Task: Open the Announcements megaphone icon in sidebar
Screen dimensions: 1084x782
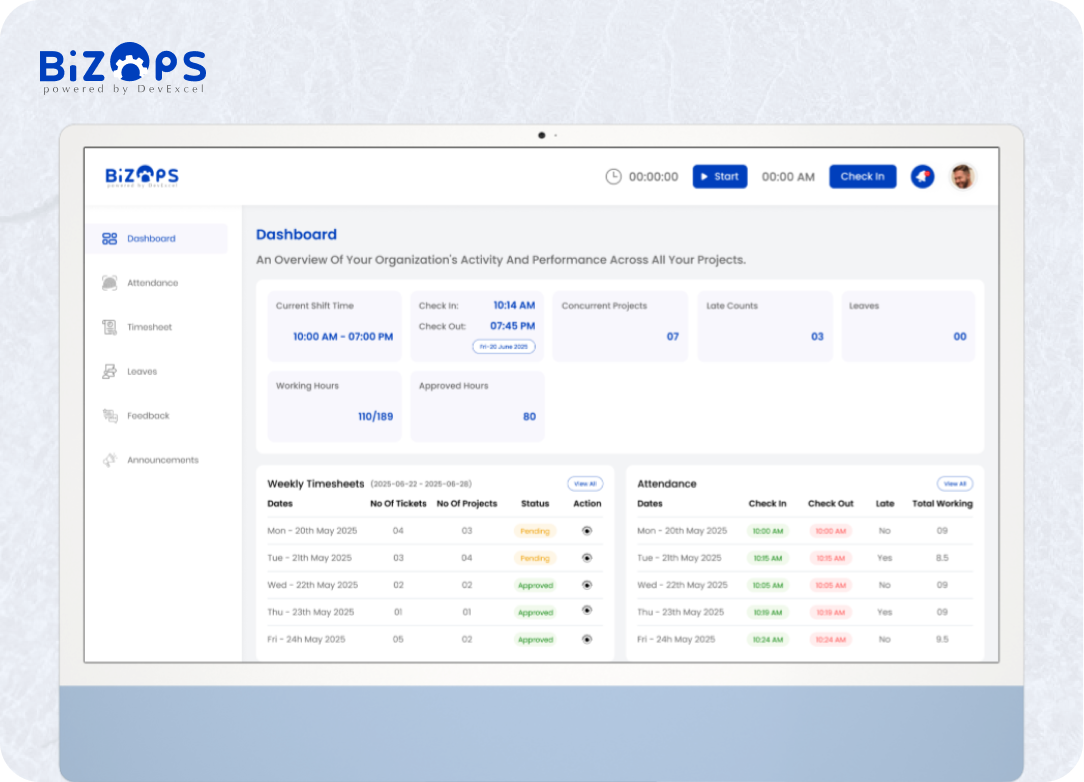Action: pos(109,460)
